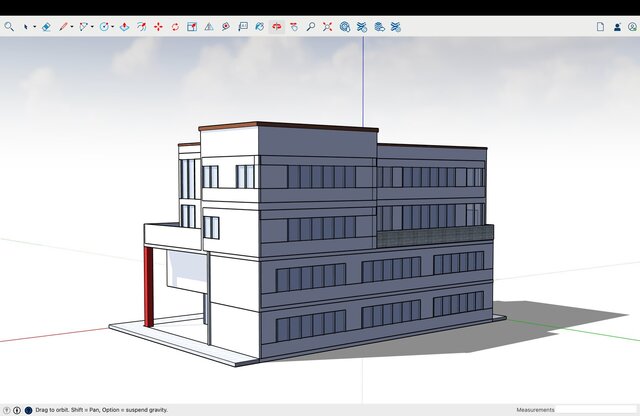Choose the Rotate tool
Viewport: 640px width, 416px height.
[x=175, y=27]
